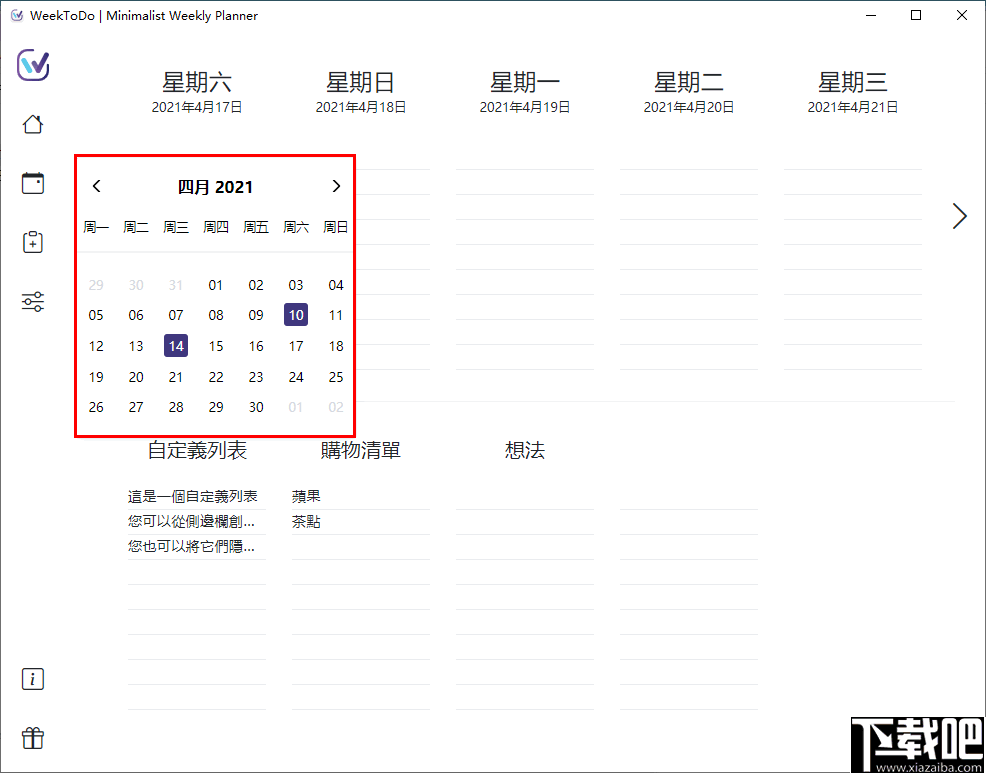Open the 購物清單 list title
This screenshot has width=986, height=773.
(361, 450)
